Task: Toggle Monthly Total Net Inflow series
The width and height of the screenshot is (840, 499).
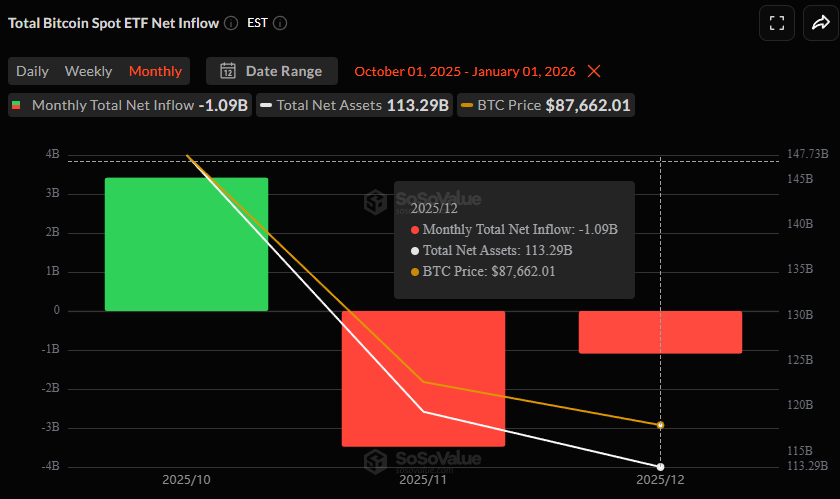Action: click(x=129, y=105)
